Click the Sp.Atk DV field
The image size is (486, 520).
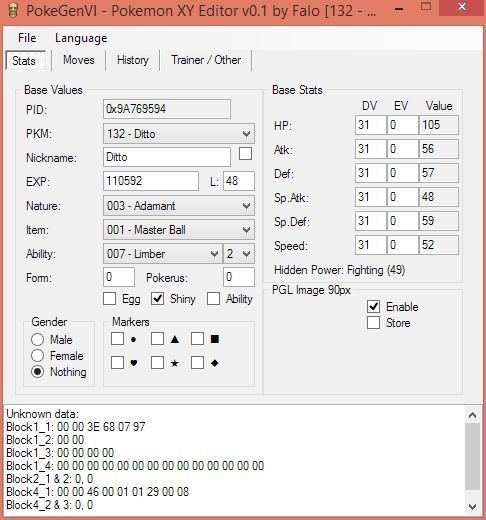click(371, 197)
